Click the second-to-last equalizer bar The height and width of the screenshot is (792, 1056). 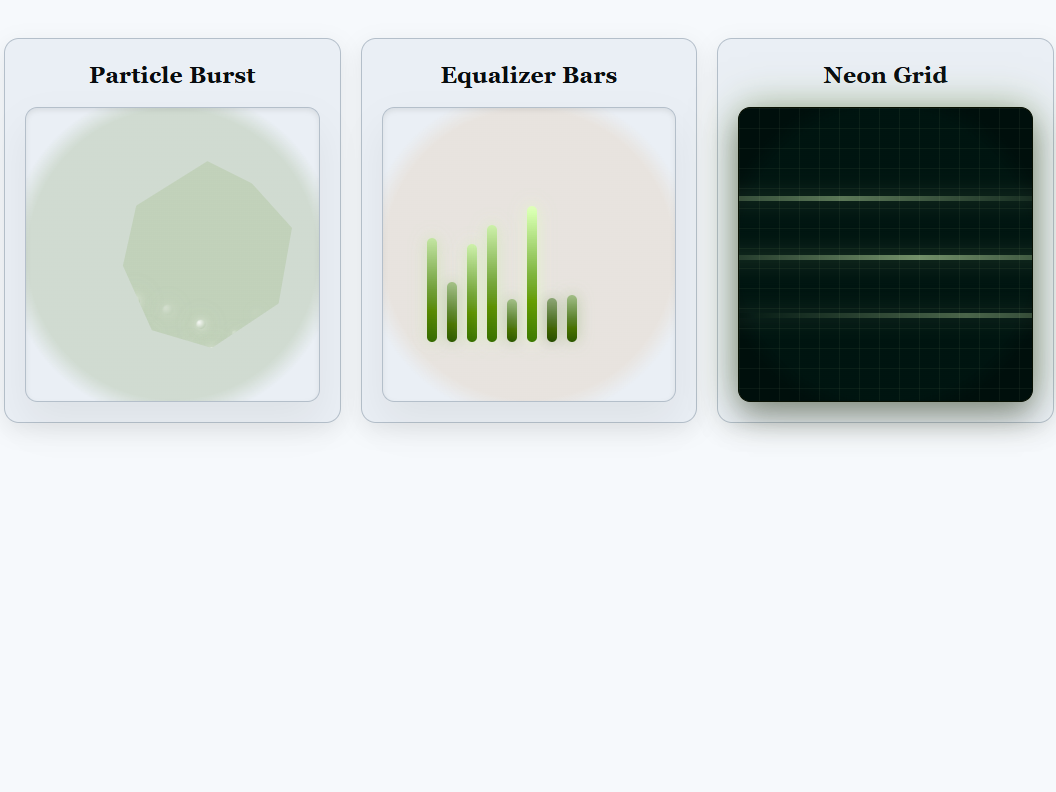tap(552, 320)
